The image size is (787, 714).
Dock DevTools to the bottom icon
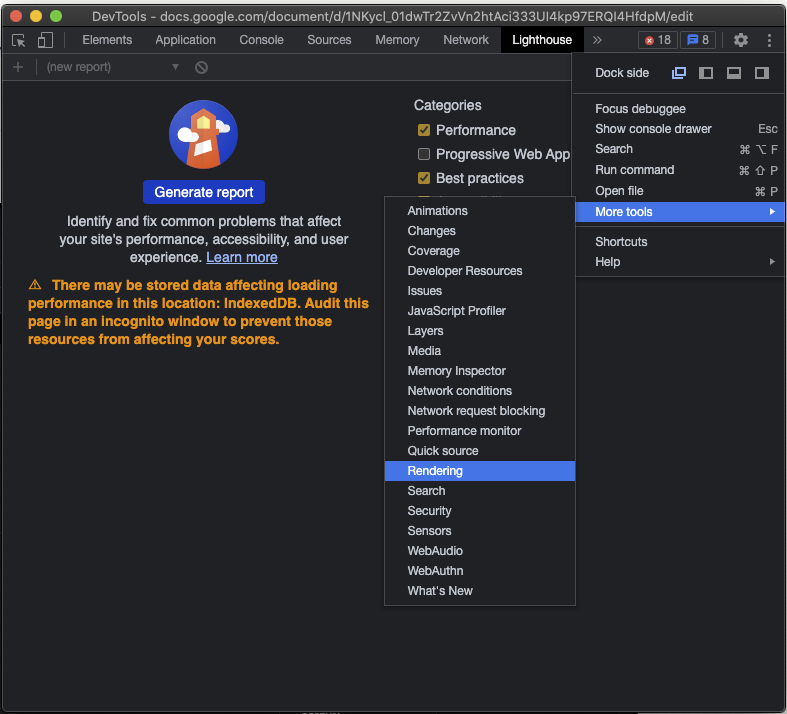(x=734, y=73)
